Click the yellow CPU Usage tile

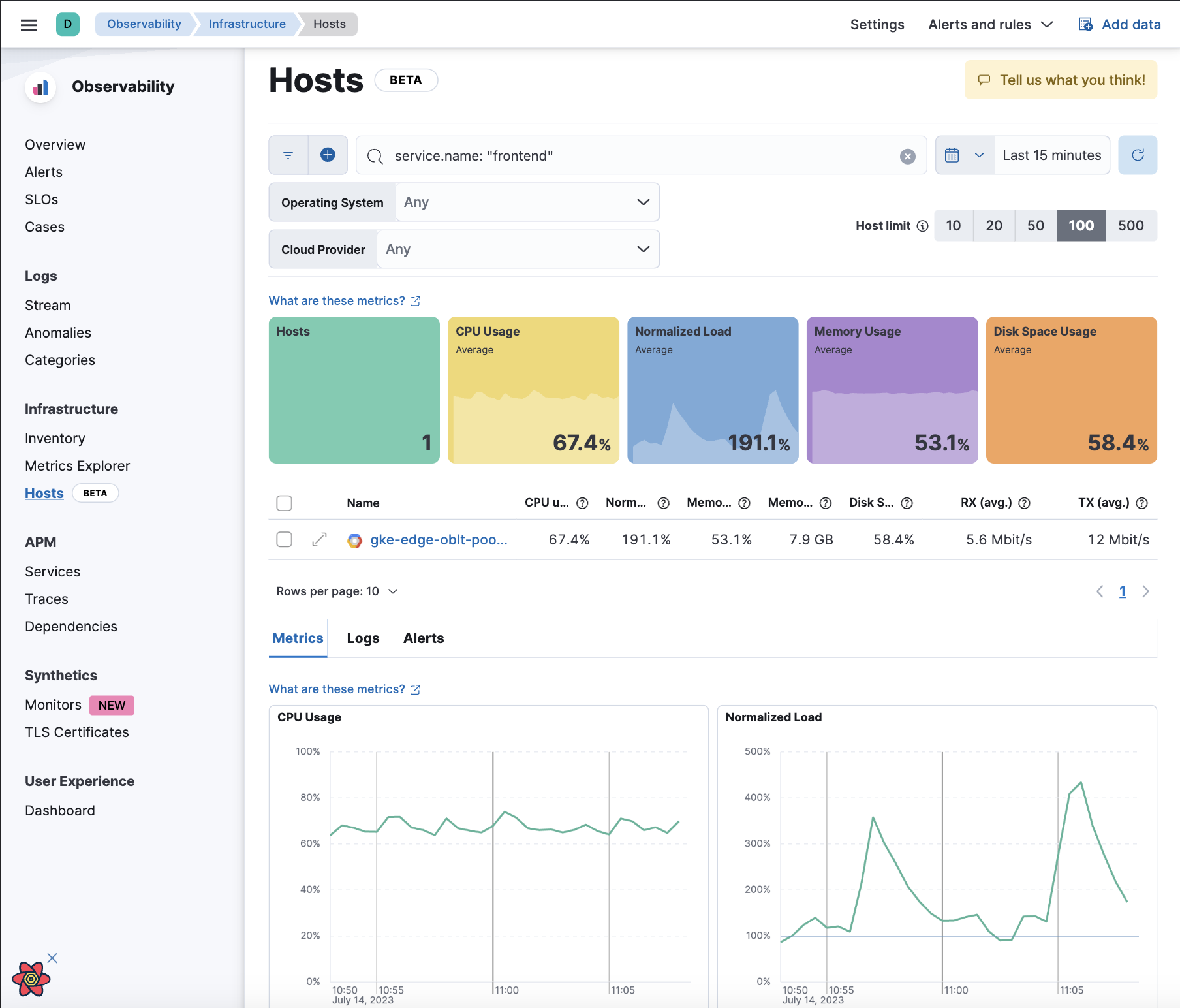pyautogui.click(x=533, y=390)
